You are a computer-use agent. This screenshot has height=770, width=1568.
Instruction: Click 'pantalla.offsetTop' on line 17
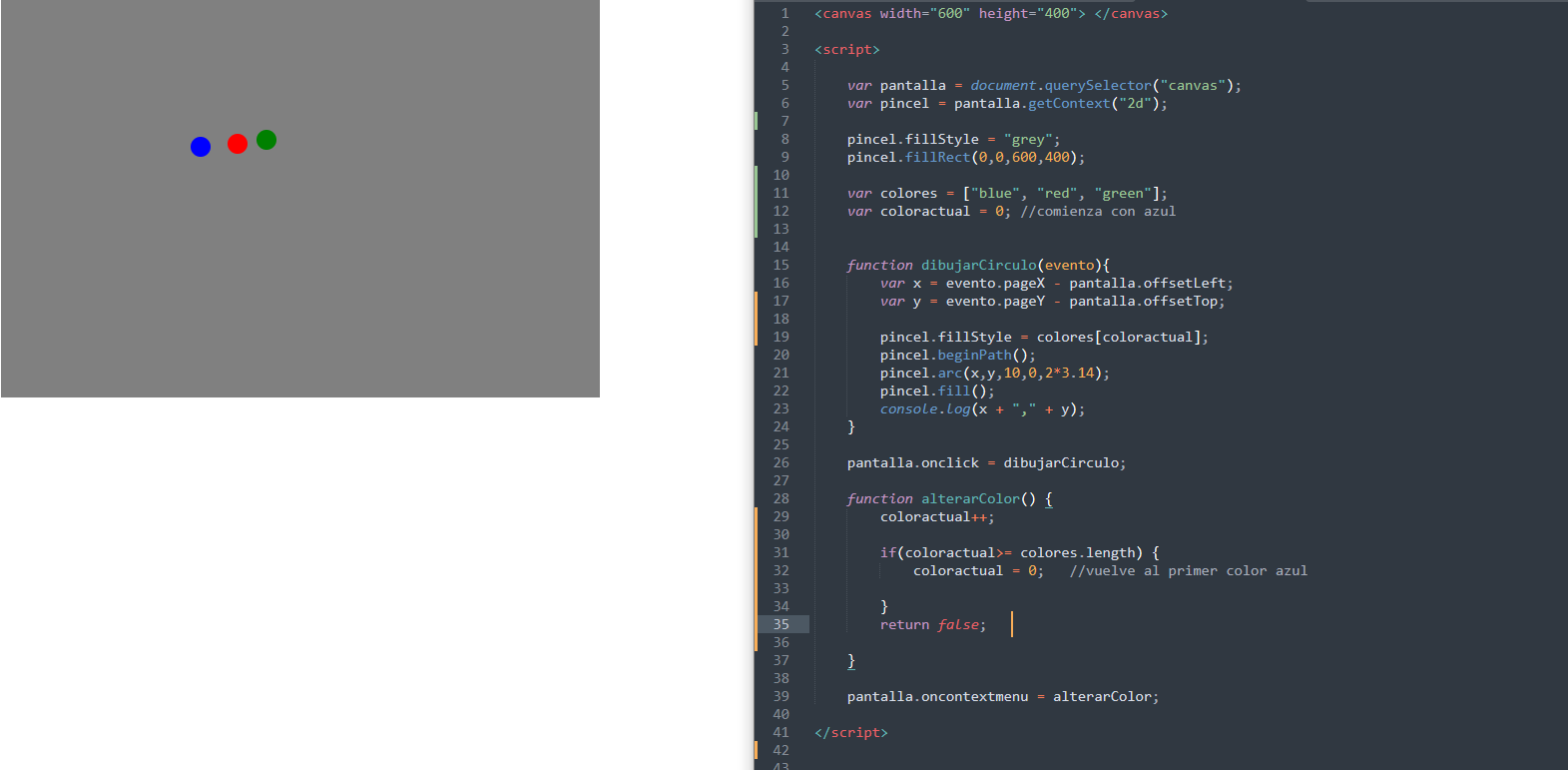point(1143,302)
